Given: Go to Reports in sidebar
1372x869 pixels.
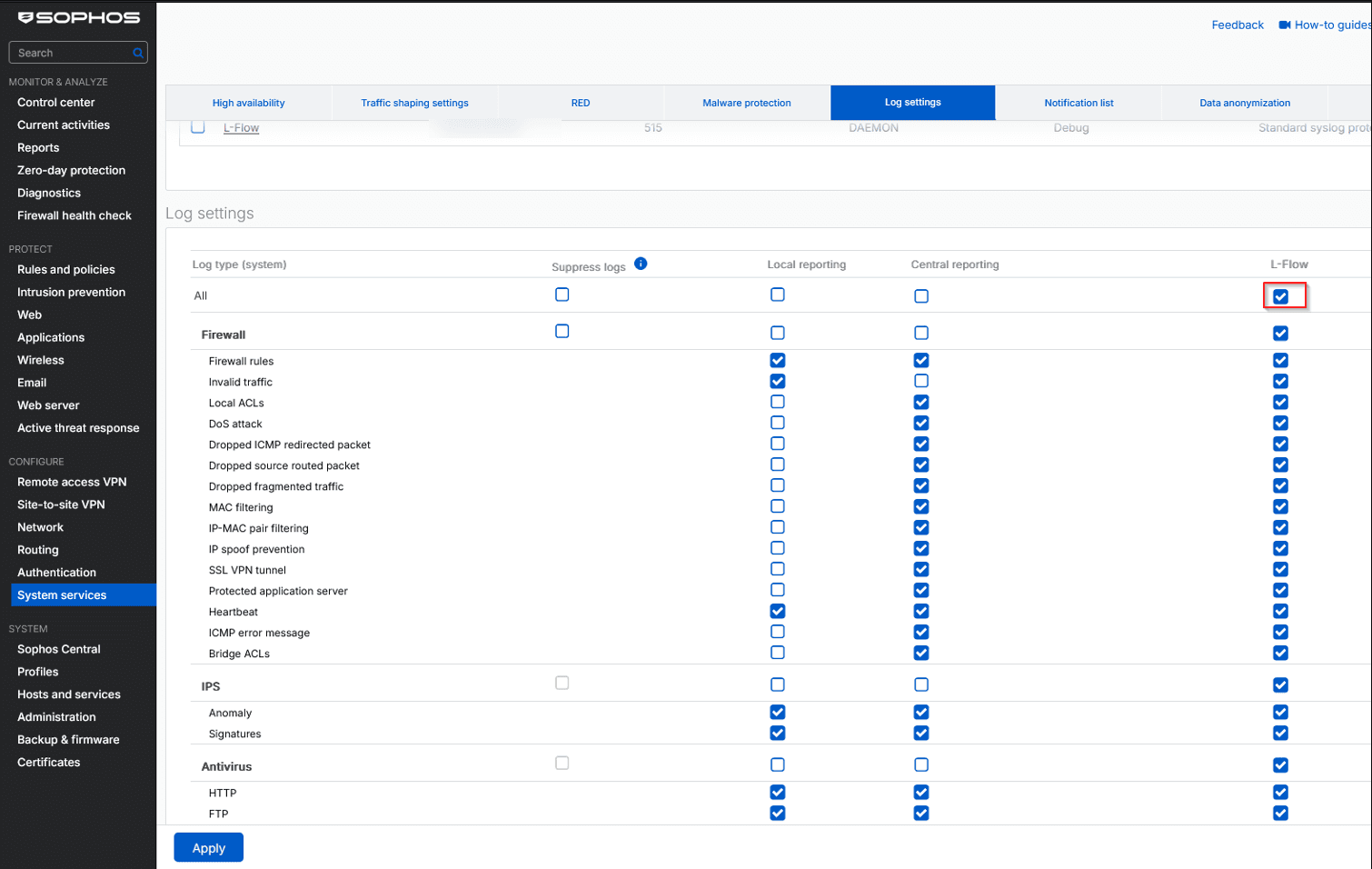Looking at the screenshot, I should [x=38, y=148].
